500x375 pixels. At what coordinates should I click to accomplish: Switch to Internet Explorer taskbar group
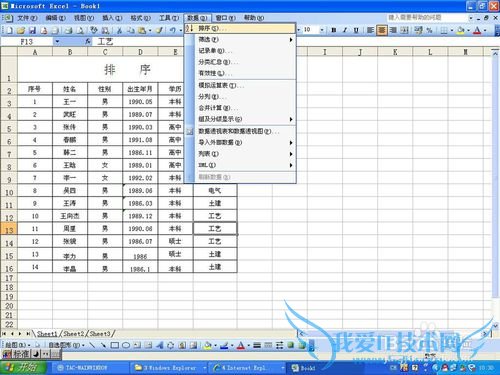248,368
